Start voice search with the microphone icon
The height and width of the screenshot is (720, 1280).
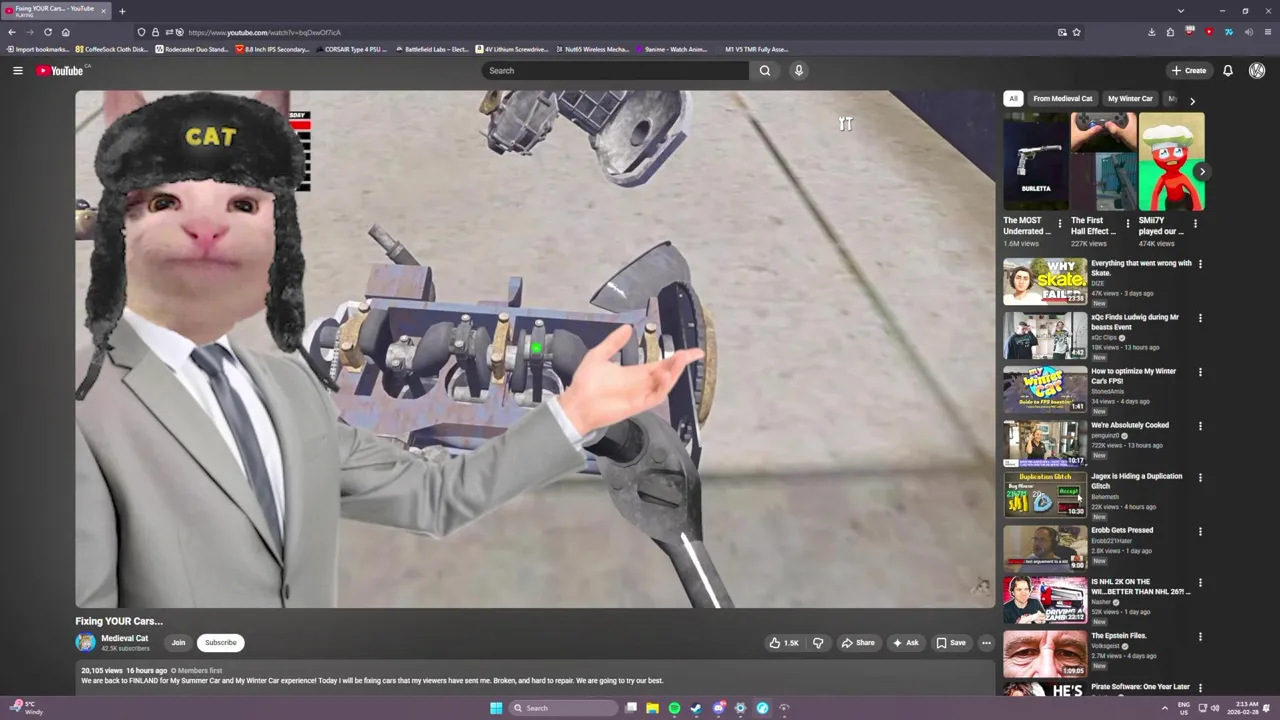coord(798,70)
